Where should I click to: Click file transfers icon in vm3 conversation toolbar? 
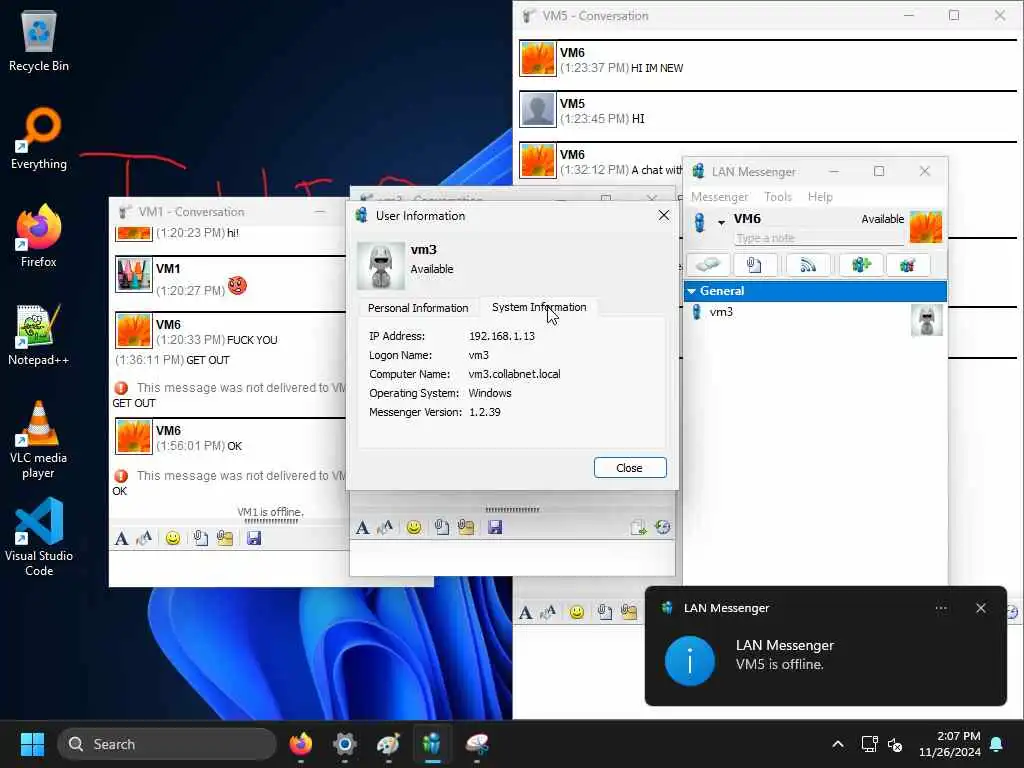pos(638,527)
